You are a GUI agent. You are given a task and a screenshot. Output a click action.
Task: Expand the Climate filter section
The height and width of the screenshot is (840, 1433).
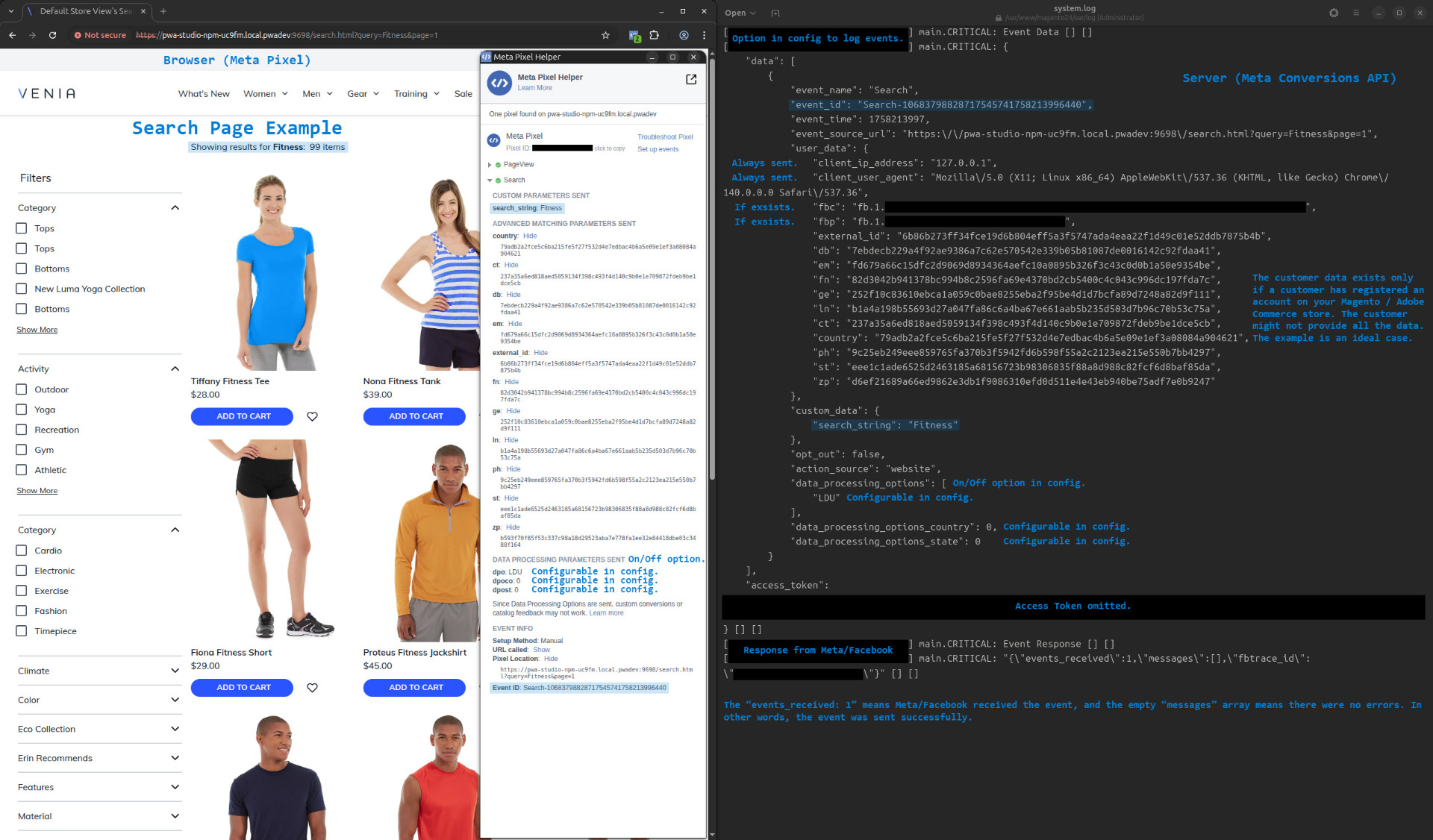175,671
